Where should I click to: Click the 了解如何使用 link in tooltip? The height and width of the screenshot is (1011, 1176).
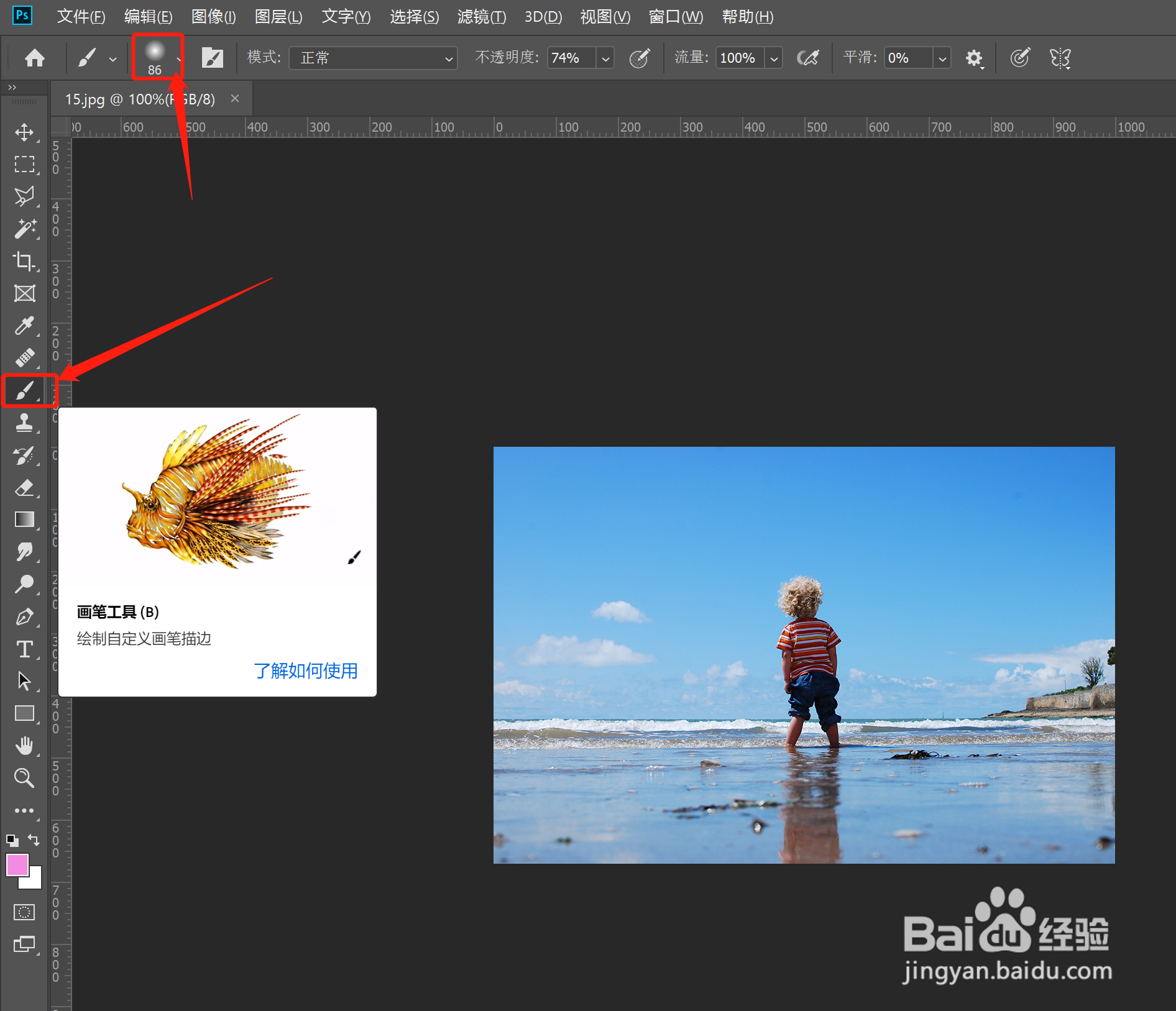[305, 671]
